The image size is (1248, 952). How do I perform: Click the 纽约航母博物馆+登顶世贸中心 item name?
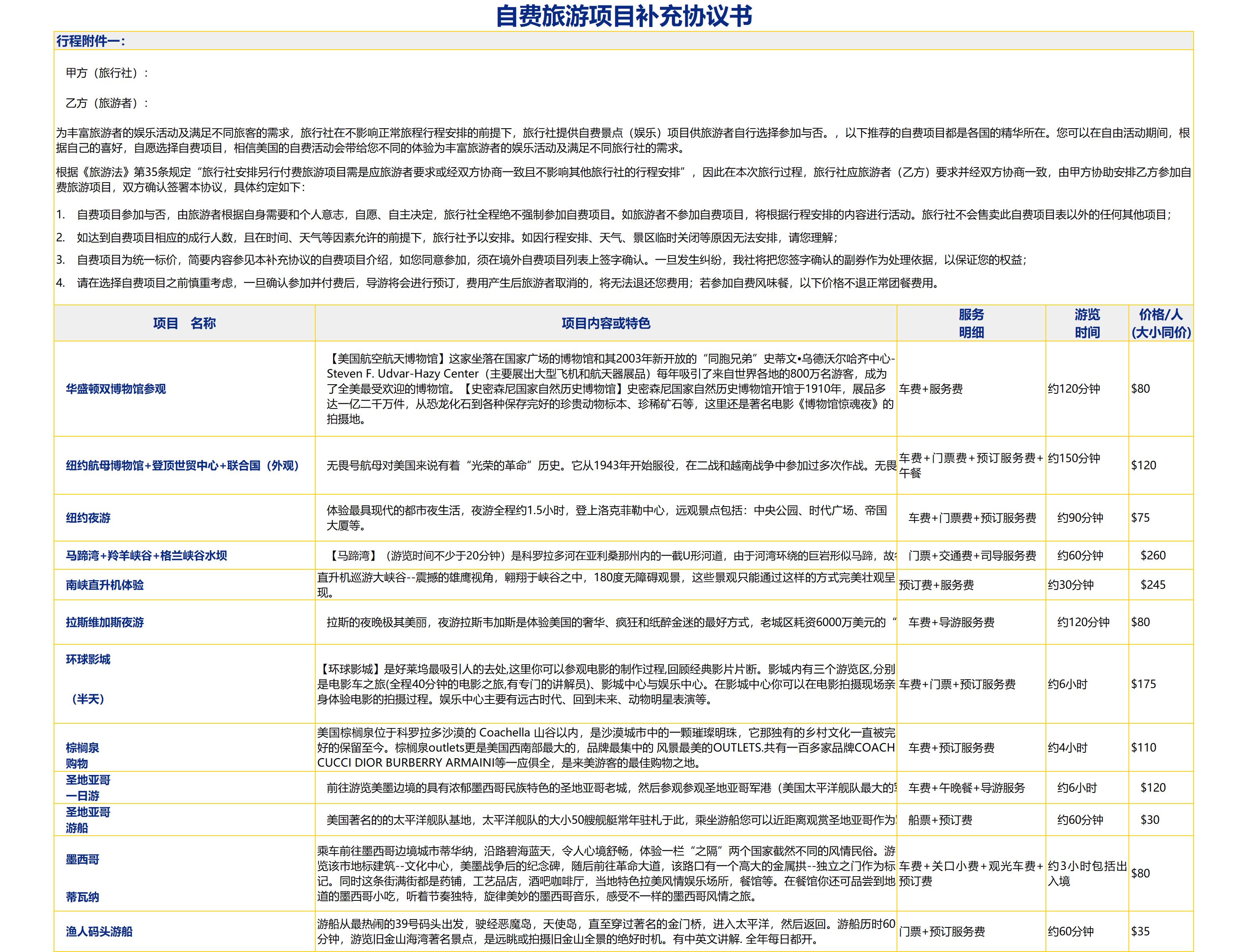[184, 465]
